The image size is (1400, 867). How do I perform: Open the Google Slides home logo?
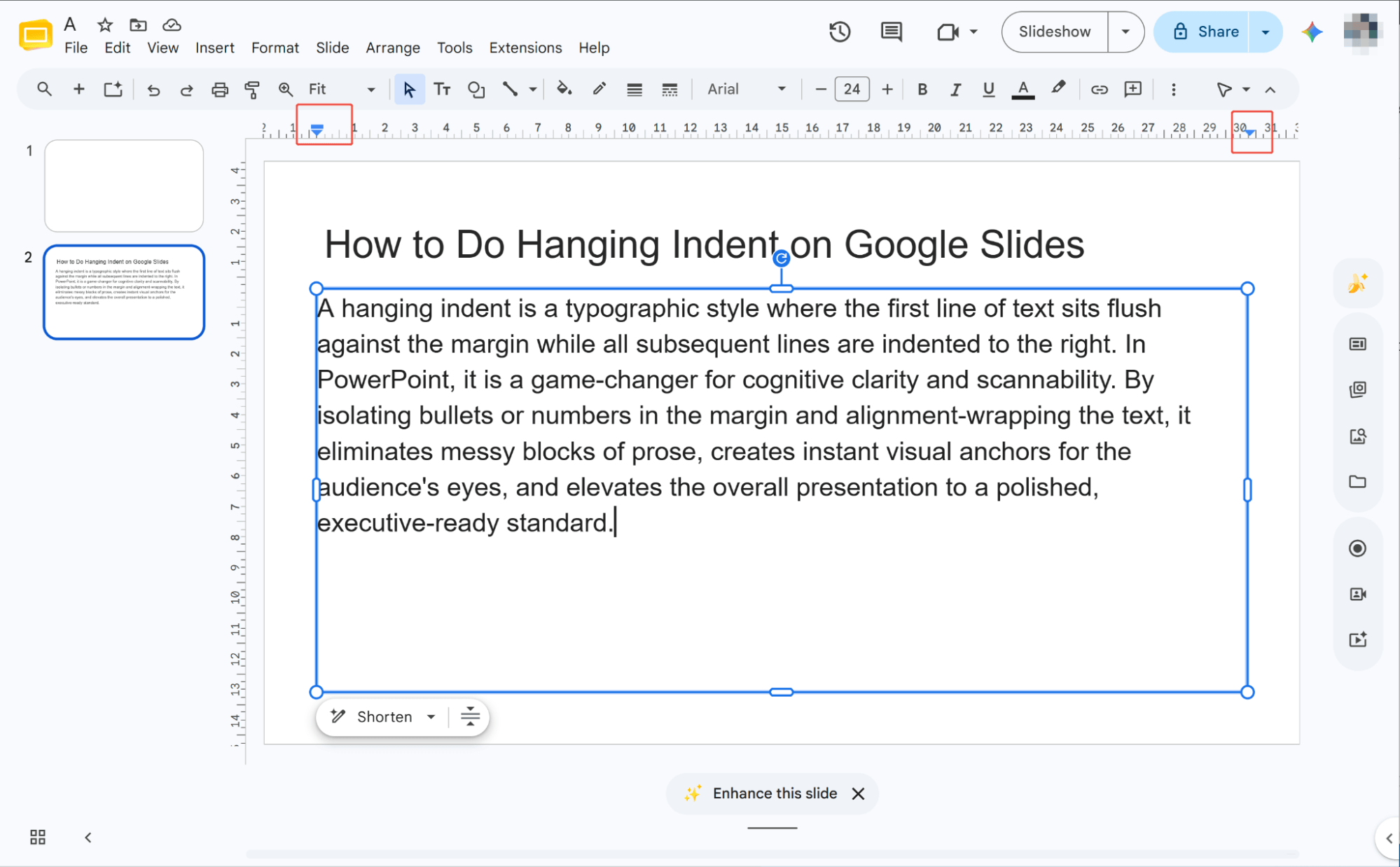tap(36, 35)
